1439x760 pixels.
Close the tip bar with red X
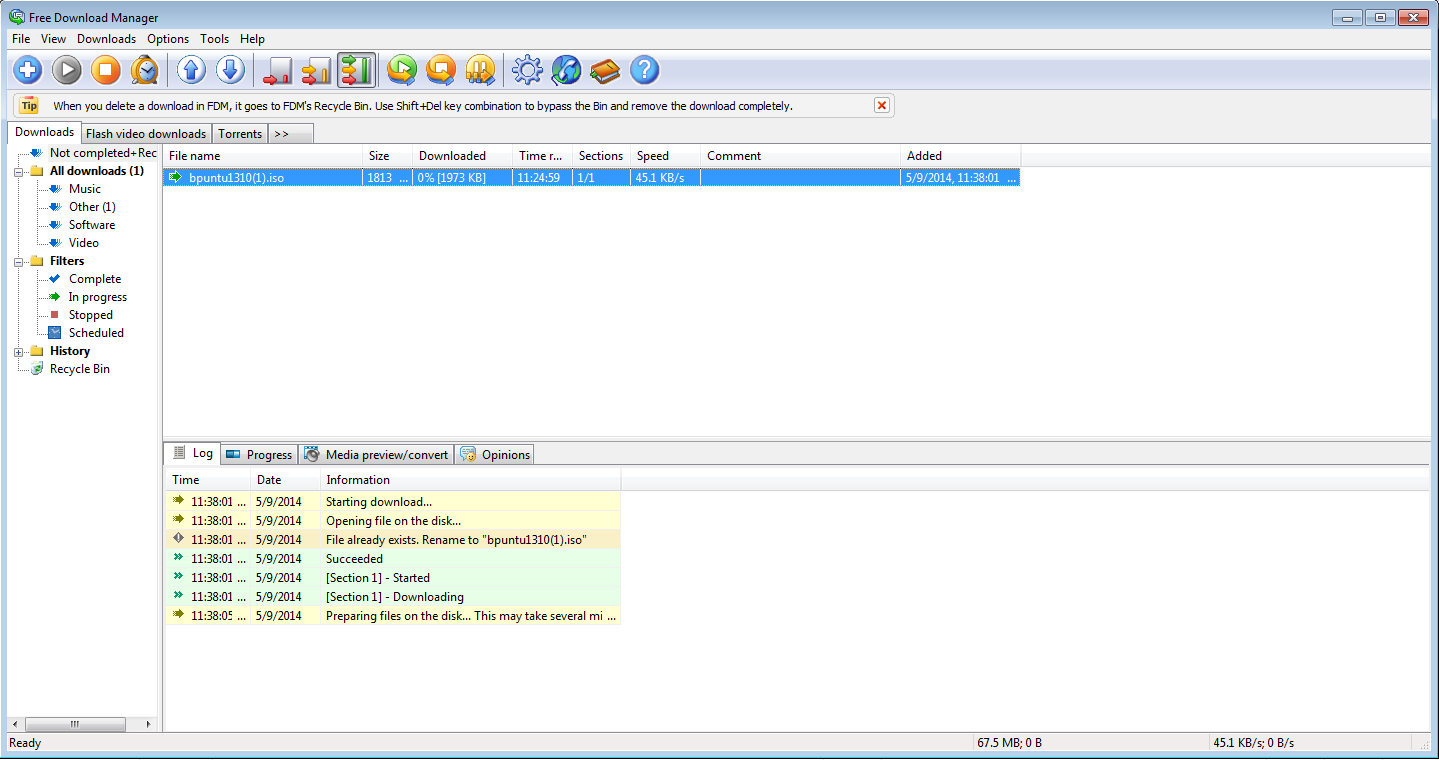point(881,105)
